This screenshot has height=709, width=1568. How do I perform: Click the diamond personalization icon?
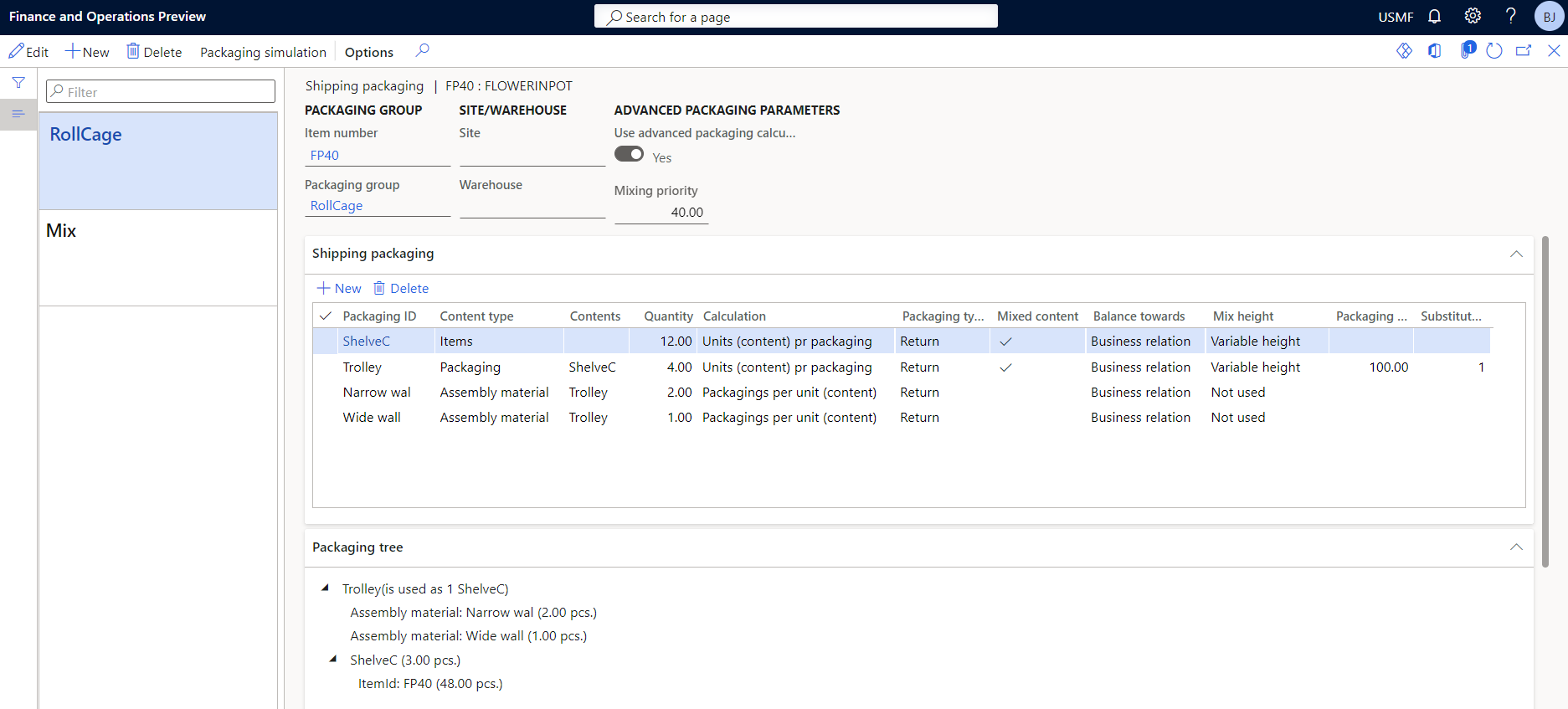click(x=1404, y=51)
